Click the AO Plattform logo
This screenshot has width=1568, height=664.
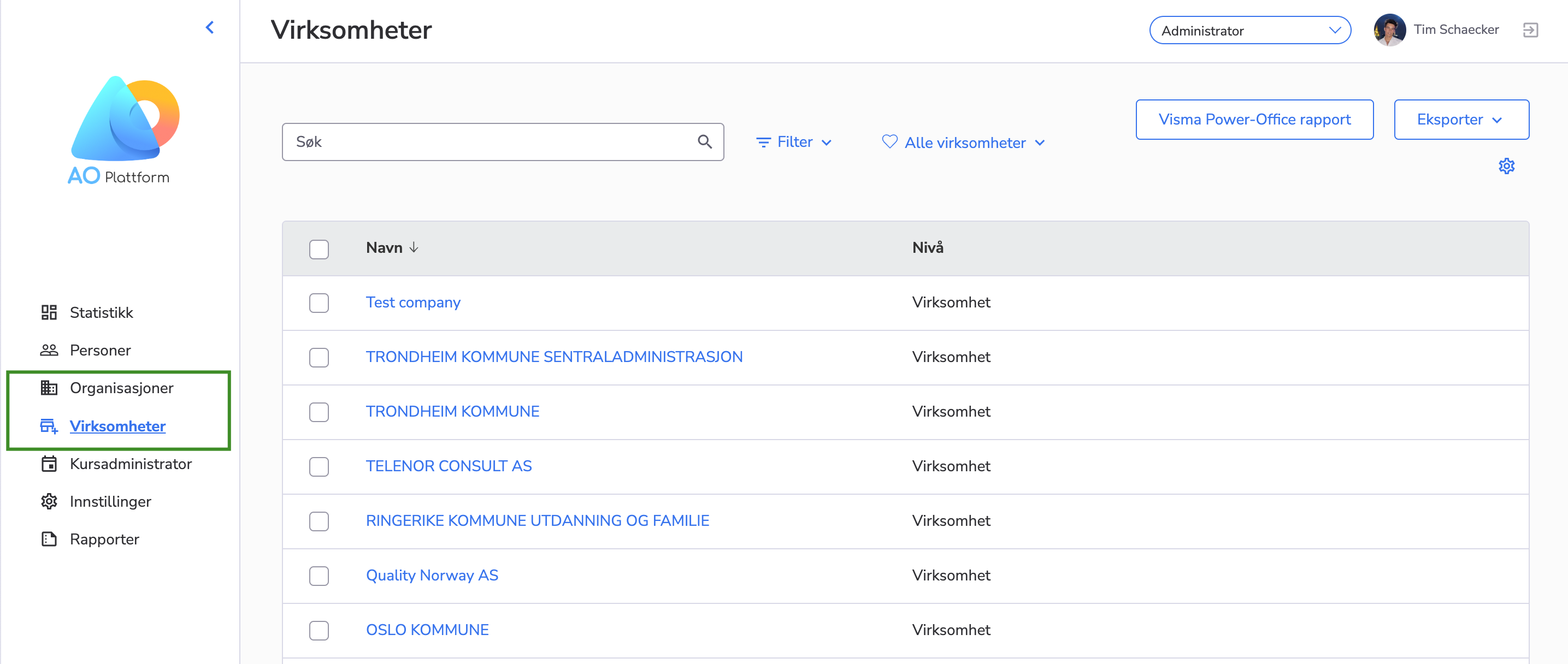tap(125, 129)
